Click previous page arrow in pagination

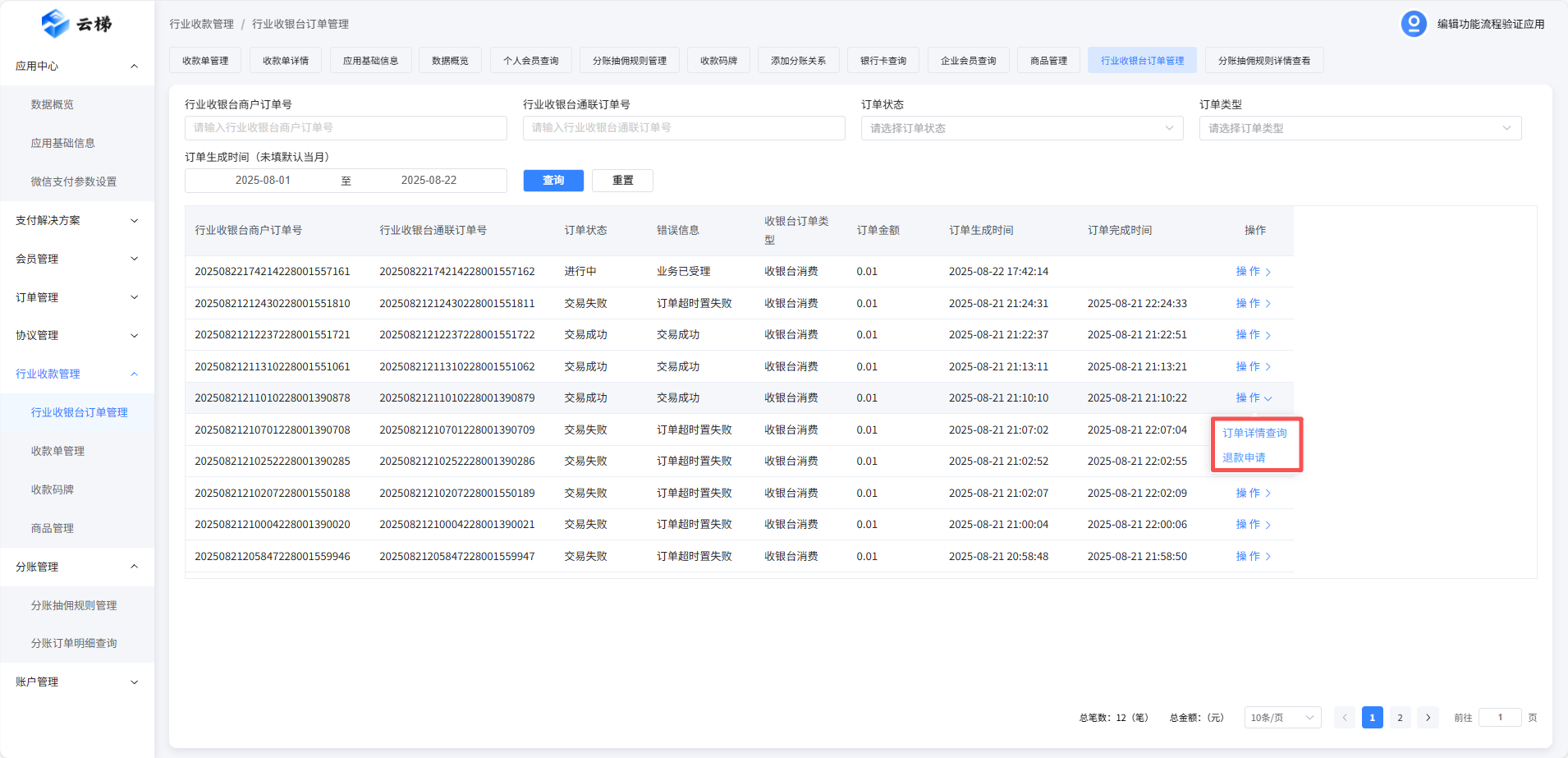(1345, 718)
